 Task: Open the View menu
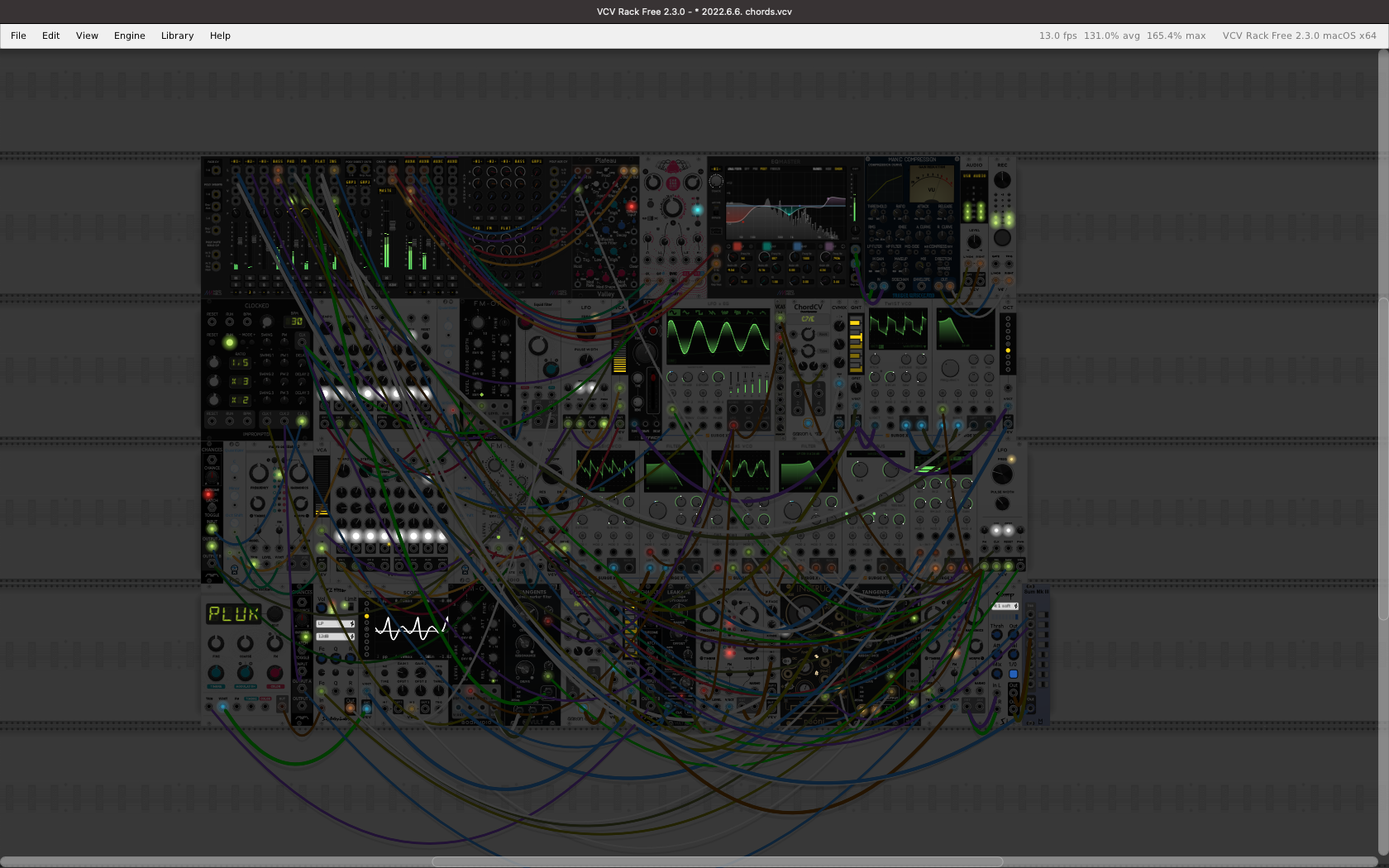point(87,36)
